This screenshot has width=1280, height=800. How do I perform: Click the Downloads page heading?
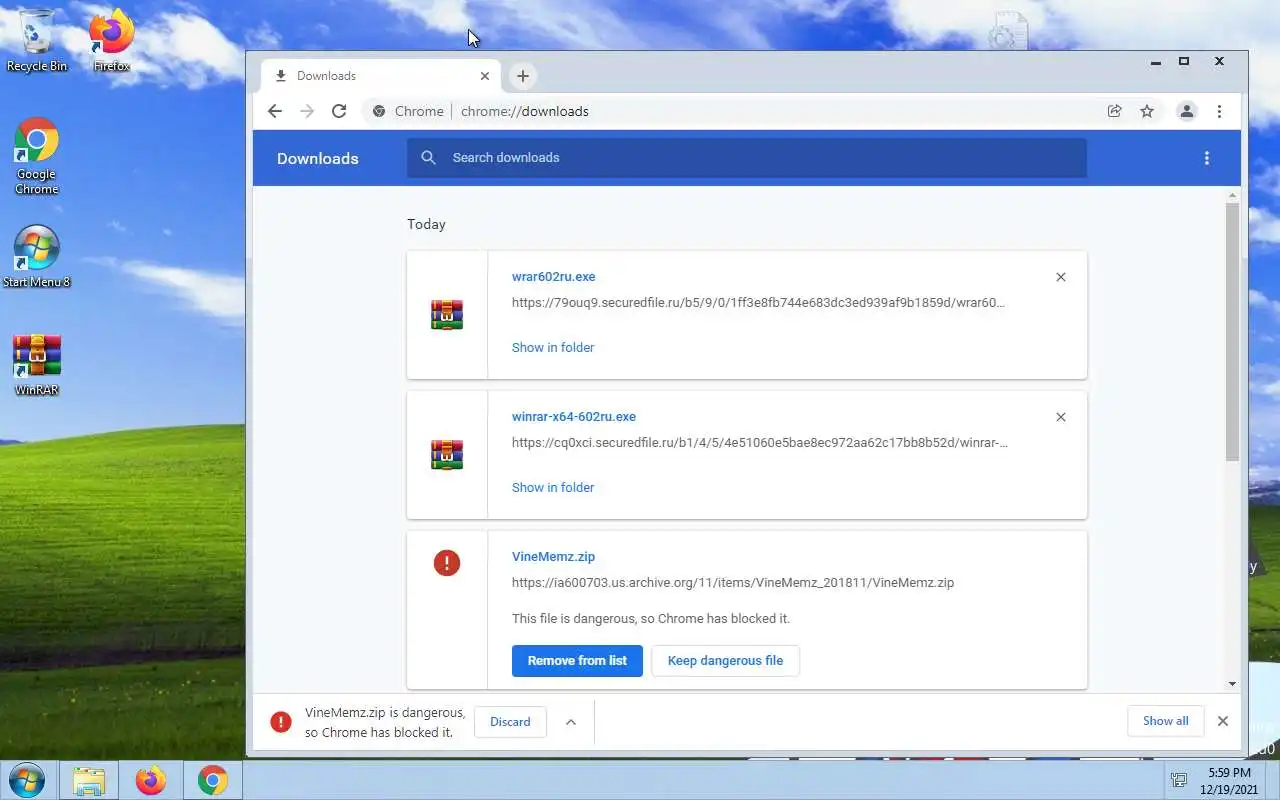tap(317, 158)
